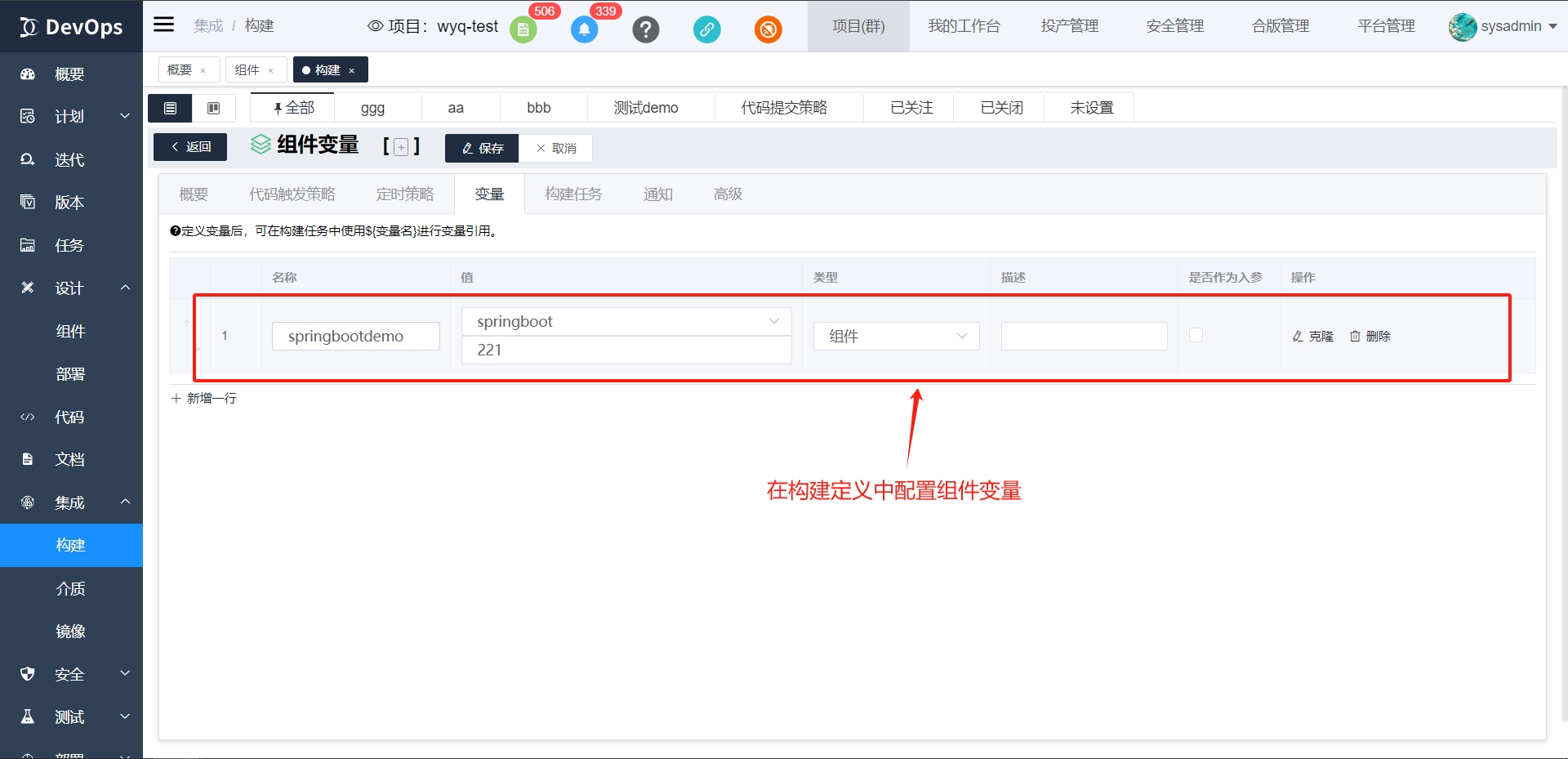Select the 已关注 filter tab
The height and width of the screenshot is (759, 1568).
tap(911, 108)
